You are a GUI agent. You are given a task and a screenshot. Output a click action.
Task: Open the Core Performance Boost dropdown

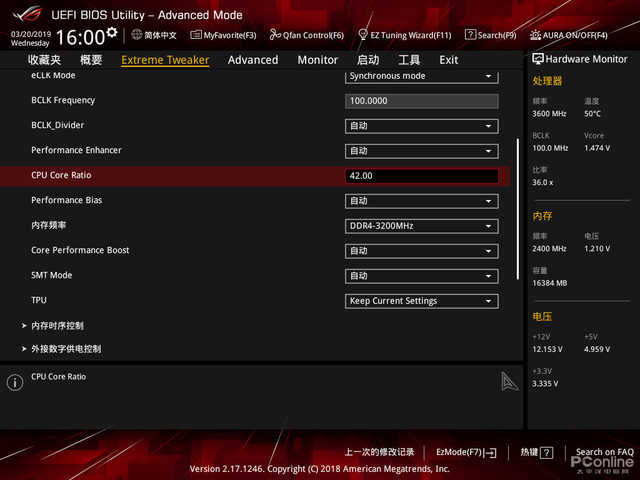[x=422, y=251]
